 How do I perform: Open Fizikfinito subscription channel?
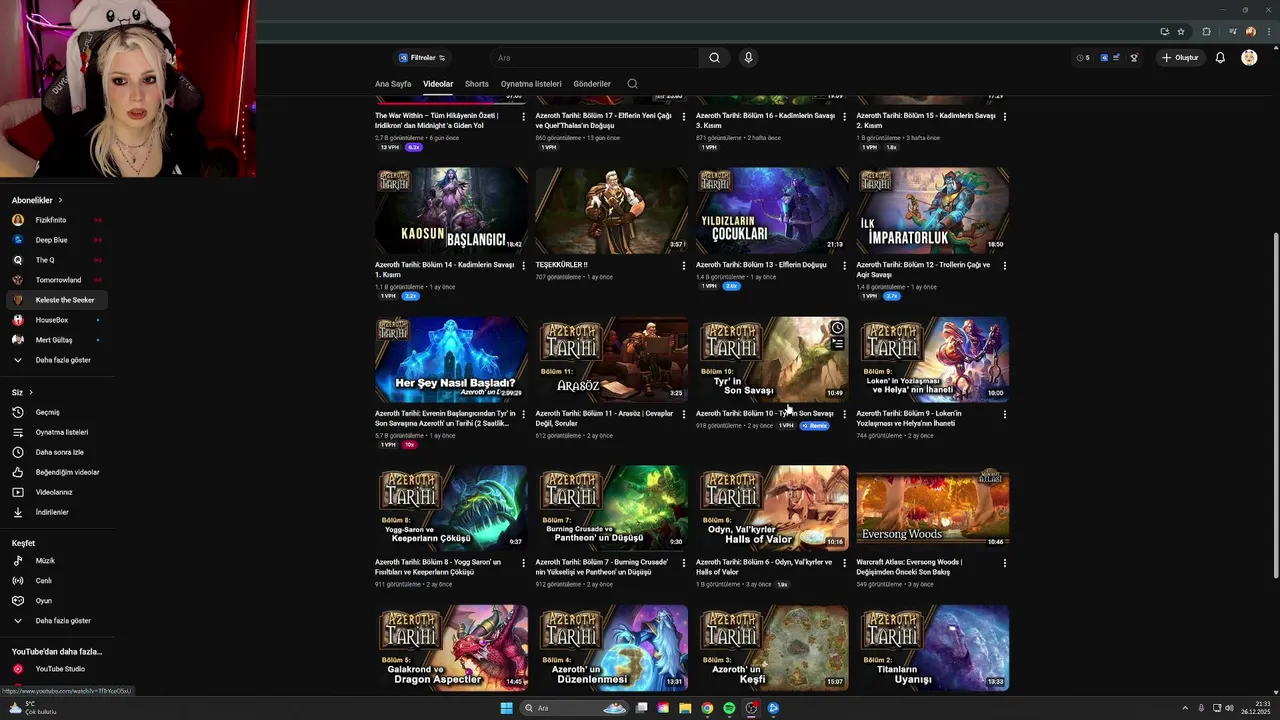[x=57, y=220]
